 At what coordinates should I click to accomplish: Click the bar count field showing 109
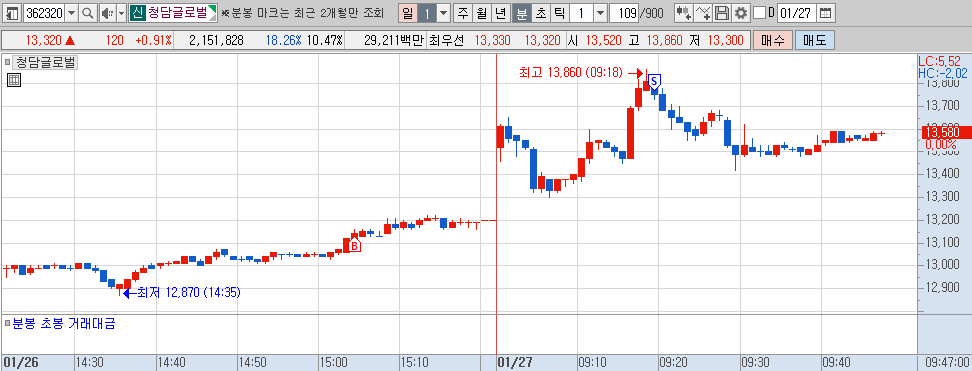coord(624,12)
